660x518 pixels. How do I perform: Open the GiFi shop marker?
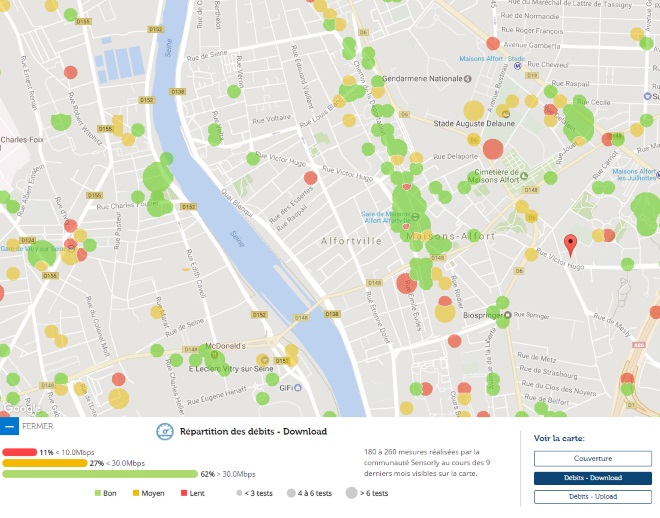pos(298,388)
